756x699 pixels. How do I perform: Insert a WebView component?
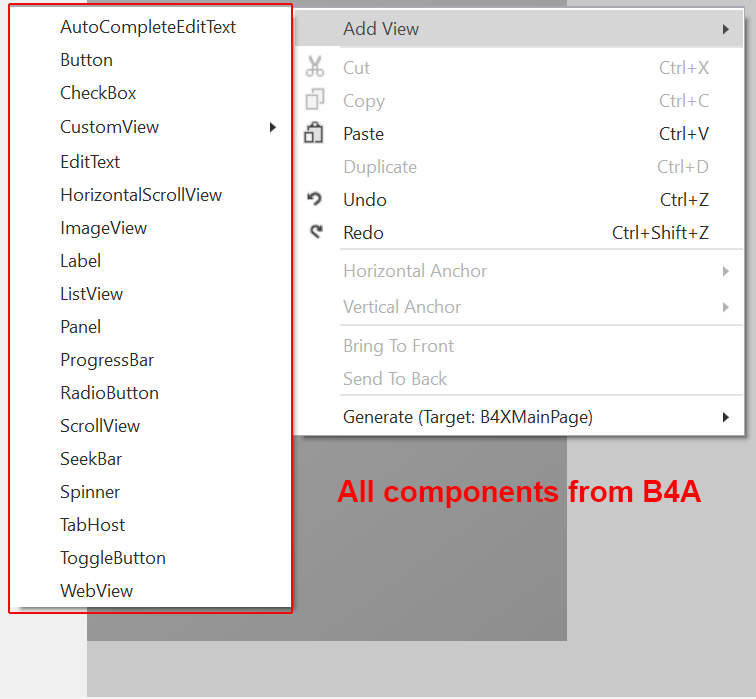click(x=97, y=591)
